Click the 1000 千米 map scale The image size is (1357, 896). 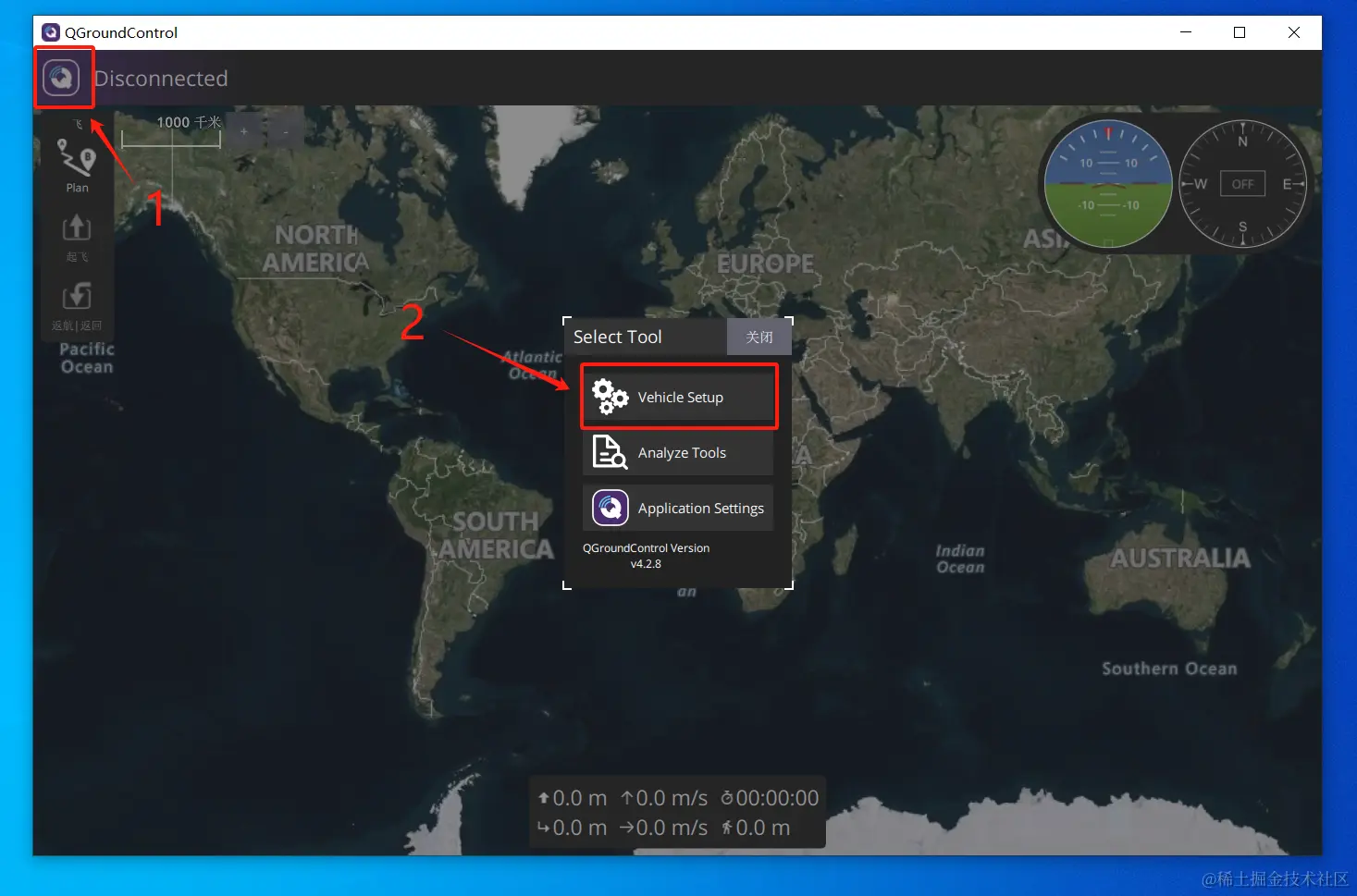tap(171, 131)
